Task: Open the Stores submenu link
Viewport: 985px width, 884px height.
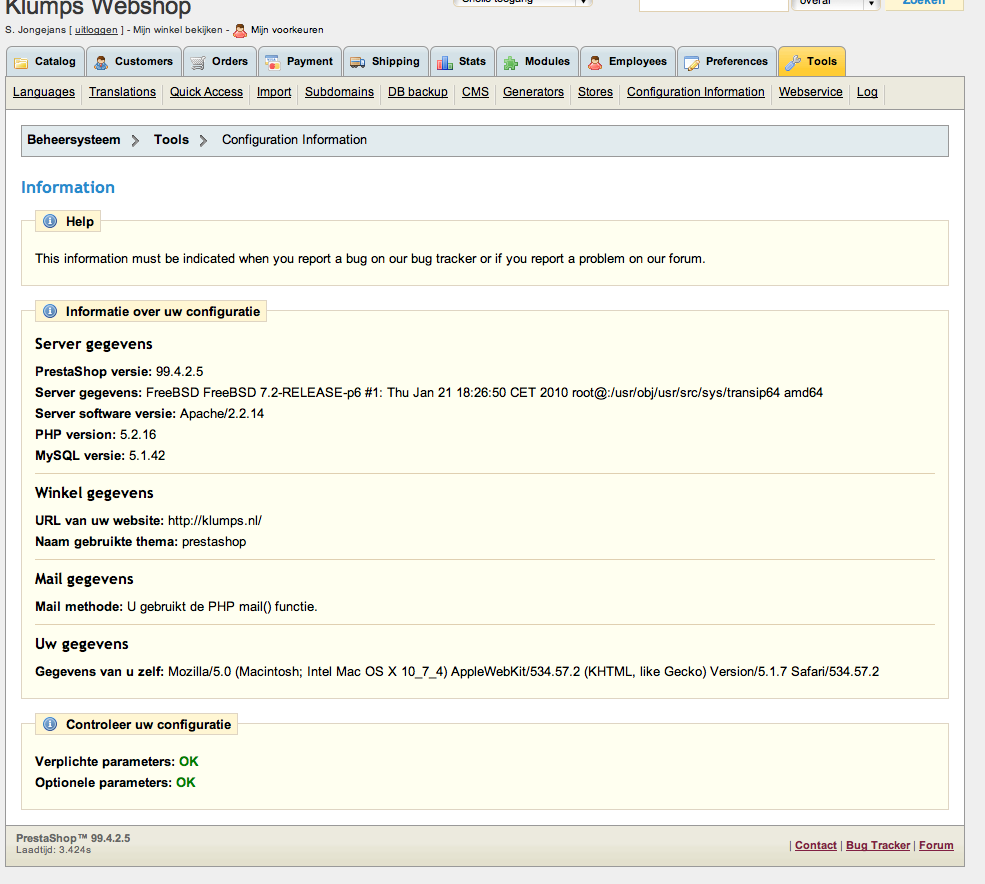Action: [596, 92]
